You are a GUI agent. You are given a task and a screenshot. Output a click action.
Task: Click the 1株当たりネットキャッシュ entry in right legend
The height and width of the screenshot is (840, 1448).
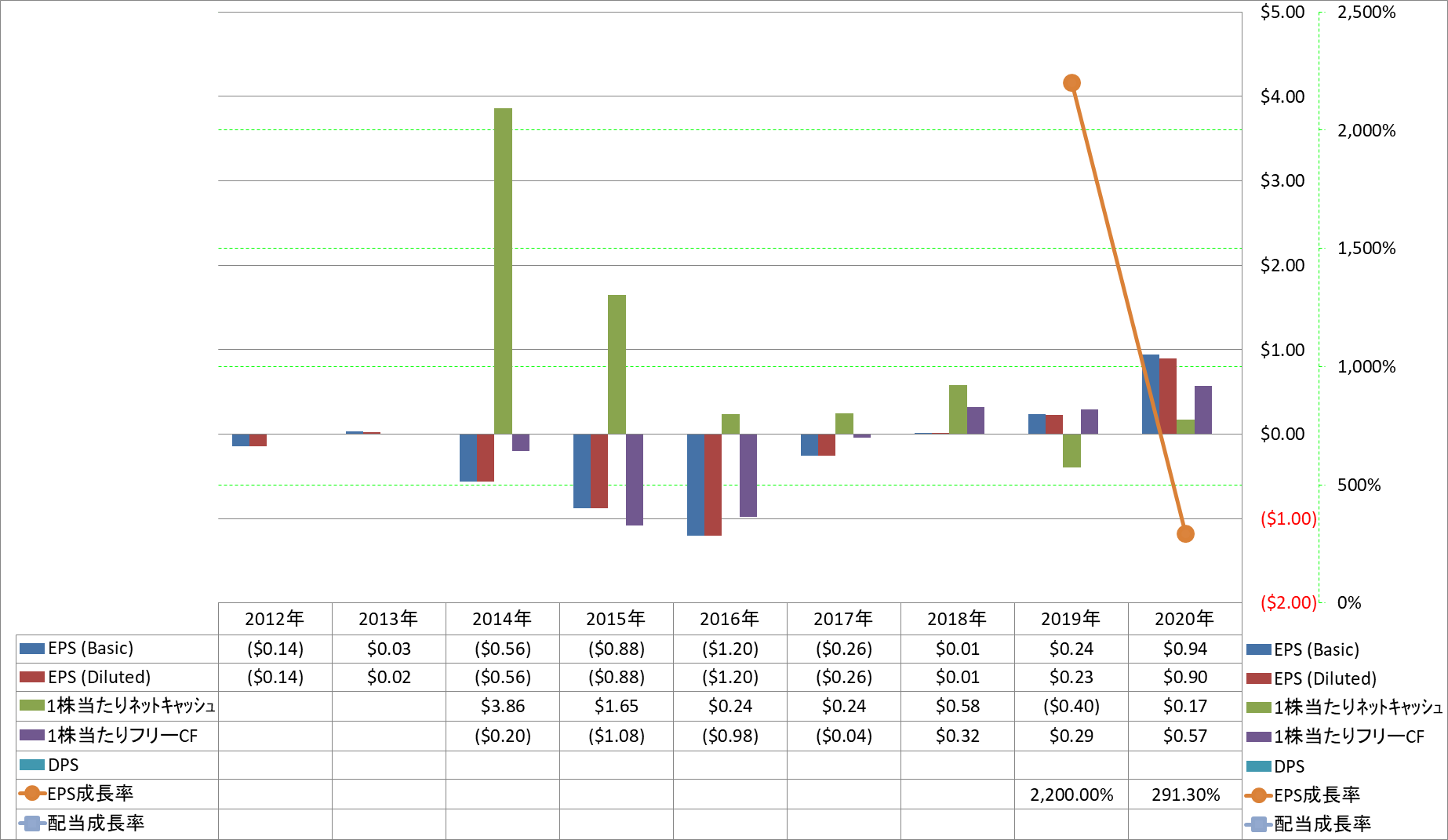point(1344,707)
